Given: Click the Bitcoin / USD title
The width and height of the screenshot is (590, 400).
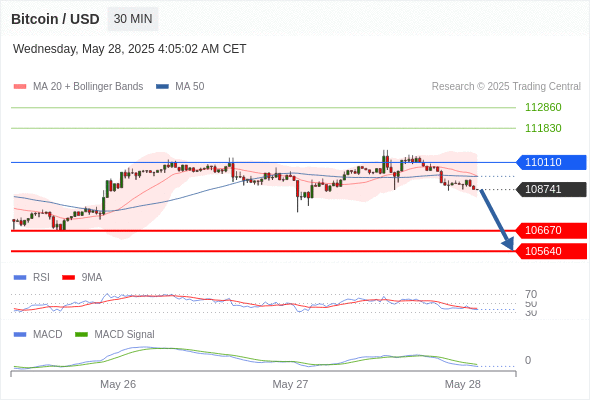Looking at the screenshot, I should pos(55,19).
